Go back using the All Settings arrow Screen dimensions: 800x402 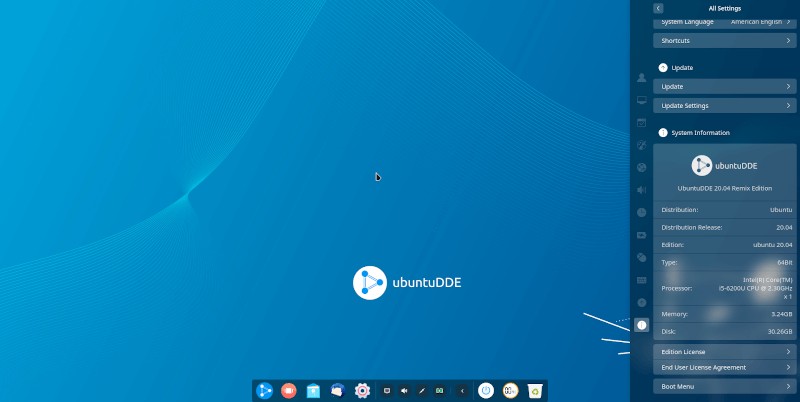[658, 8]
